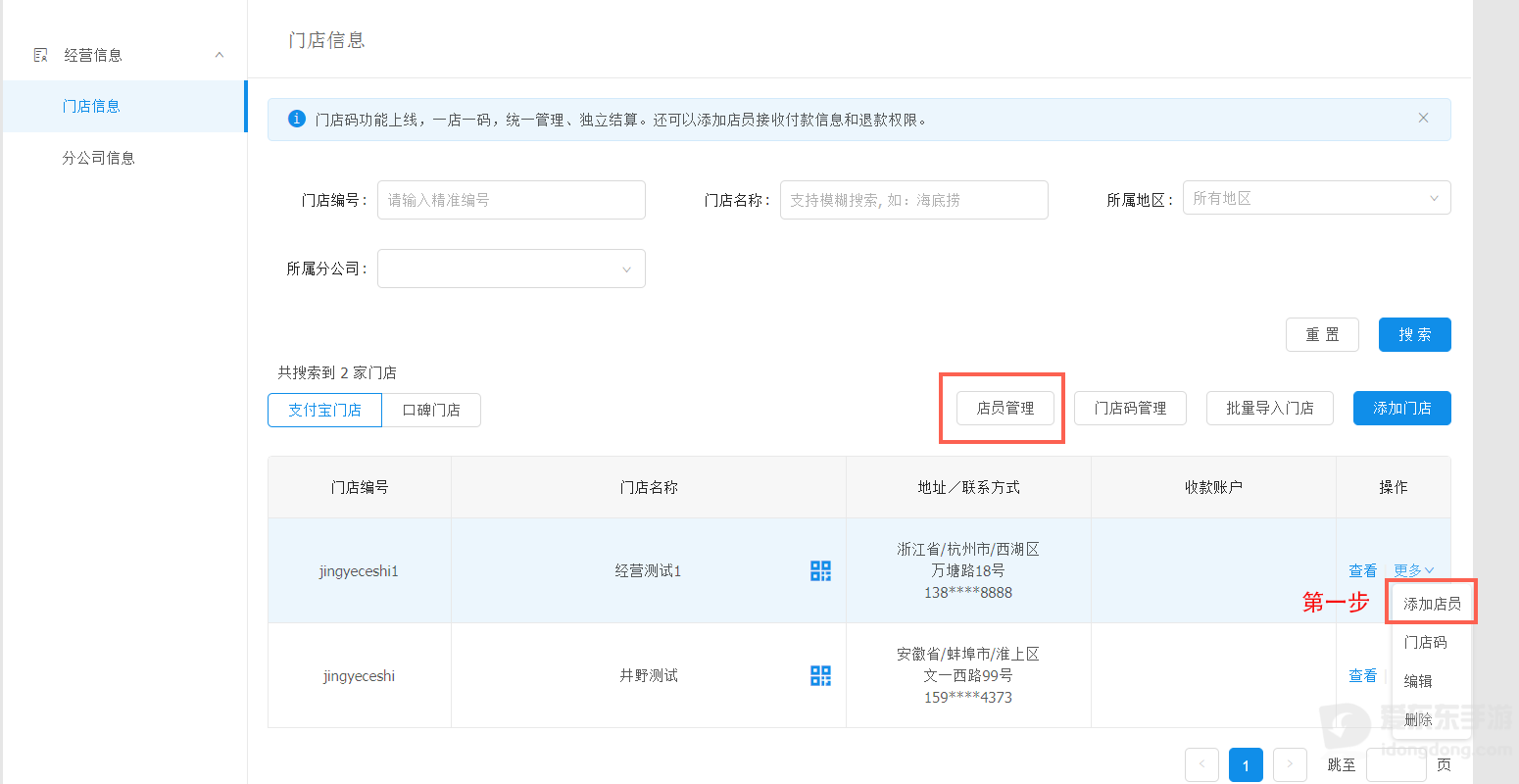This screenshot has width=1519, height=784.
Task: Click the 经营信息 sidebar icon
Action: pyautogui.click(x=40, y=55)
